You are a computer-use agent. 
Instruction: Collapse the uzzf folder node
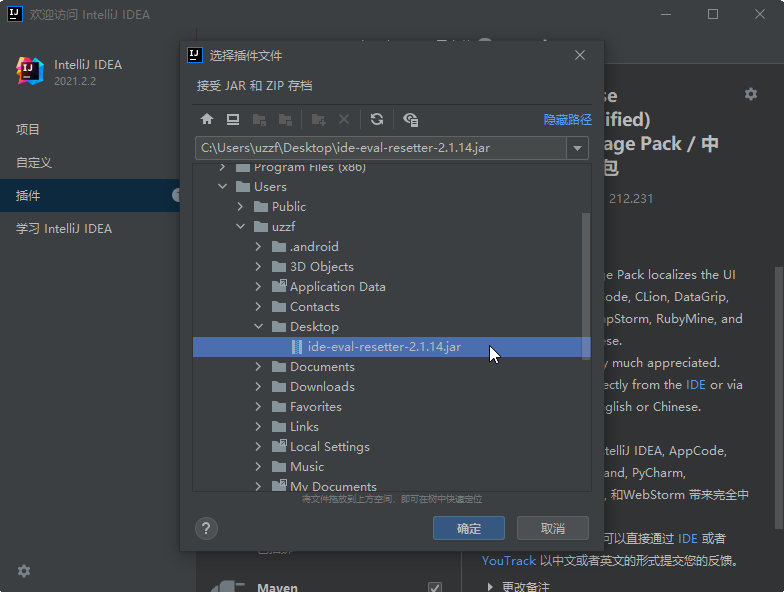[240, 226]
